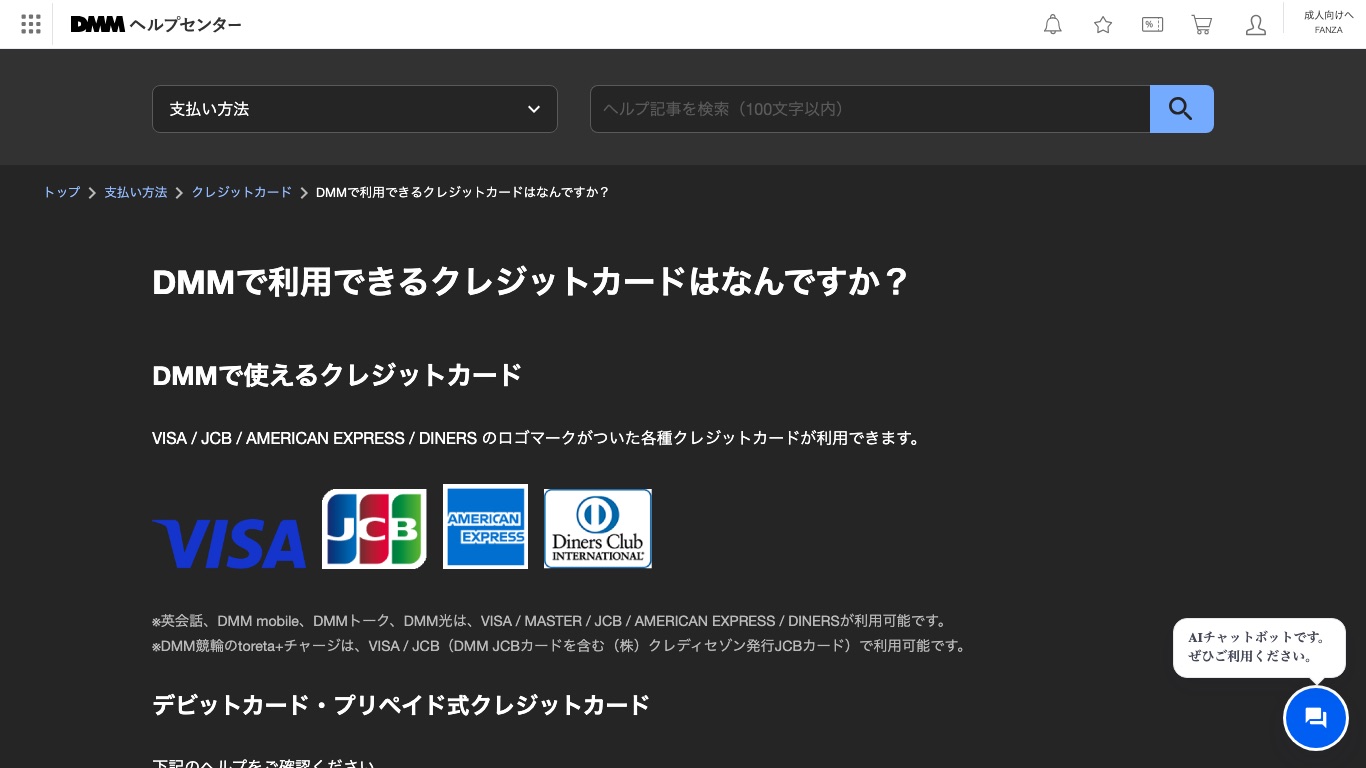Viewport: 1366px width, 768px height.
Task: Click the American Express logo image
Action: pos(485,526)
